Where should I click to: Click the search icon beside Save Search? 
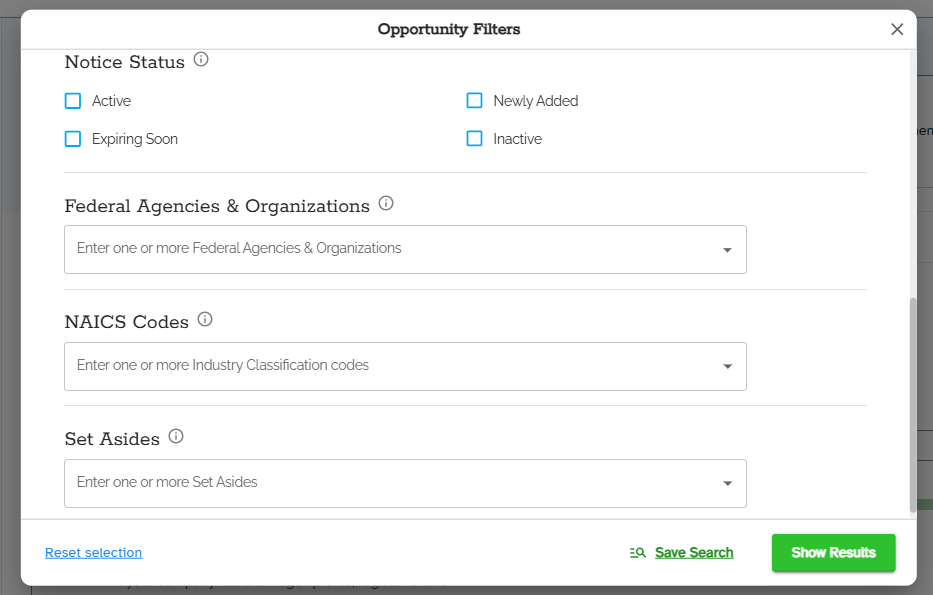tap(638, 553)
